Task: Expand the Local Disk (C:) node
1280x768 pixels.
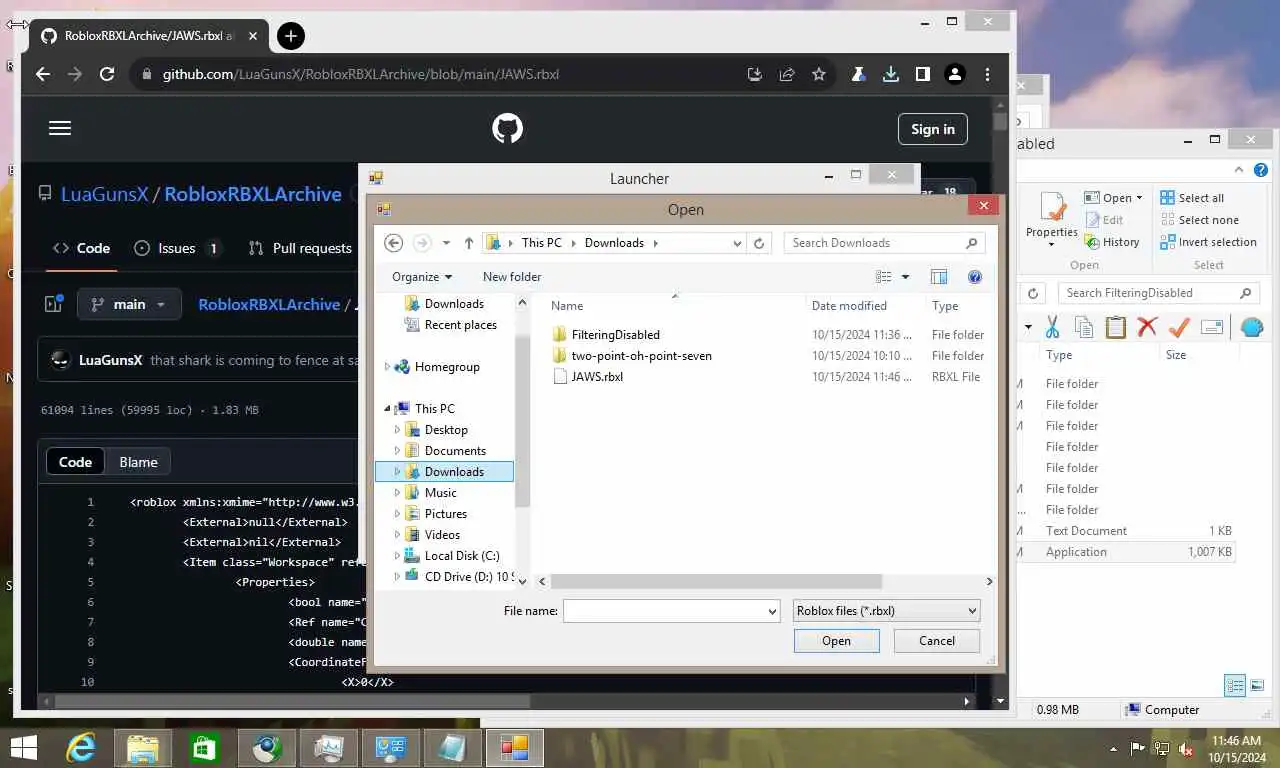Action: pos(397,556)
